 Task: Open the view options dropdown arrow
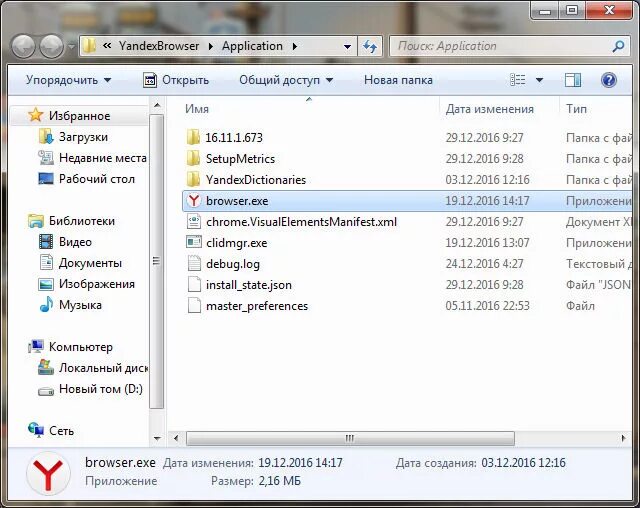pos(539,80)
